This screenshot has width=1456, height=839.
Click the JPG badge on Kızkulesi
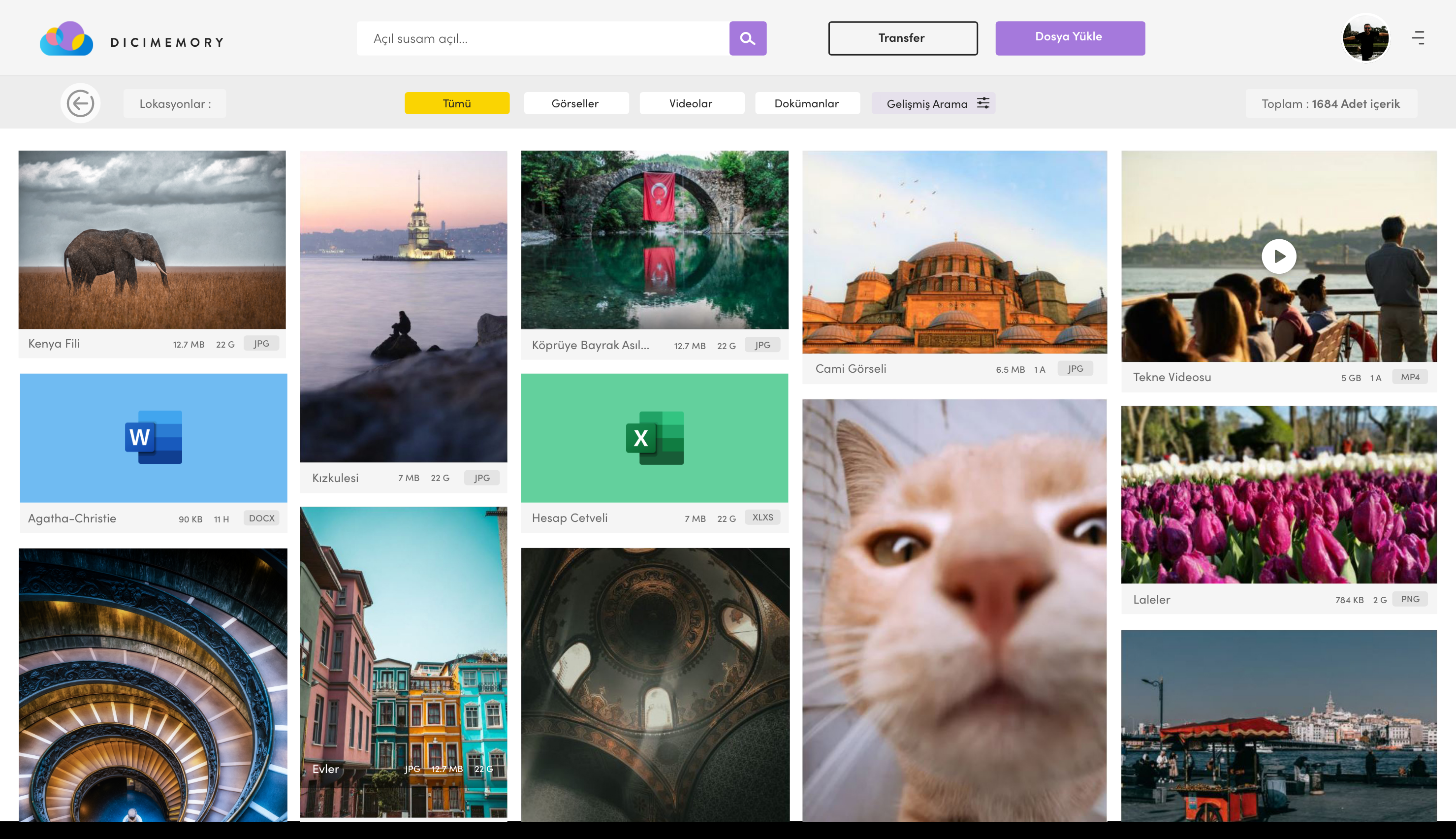[x=482, y=478]
